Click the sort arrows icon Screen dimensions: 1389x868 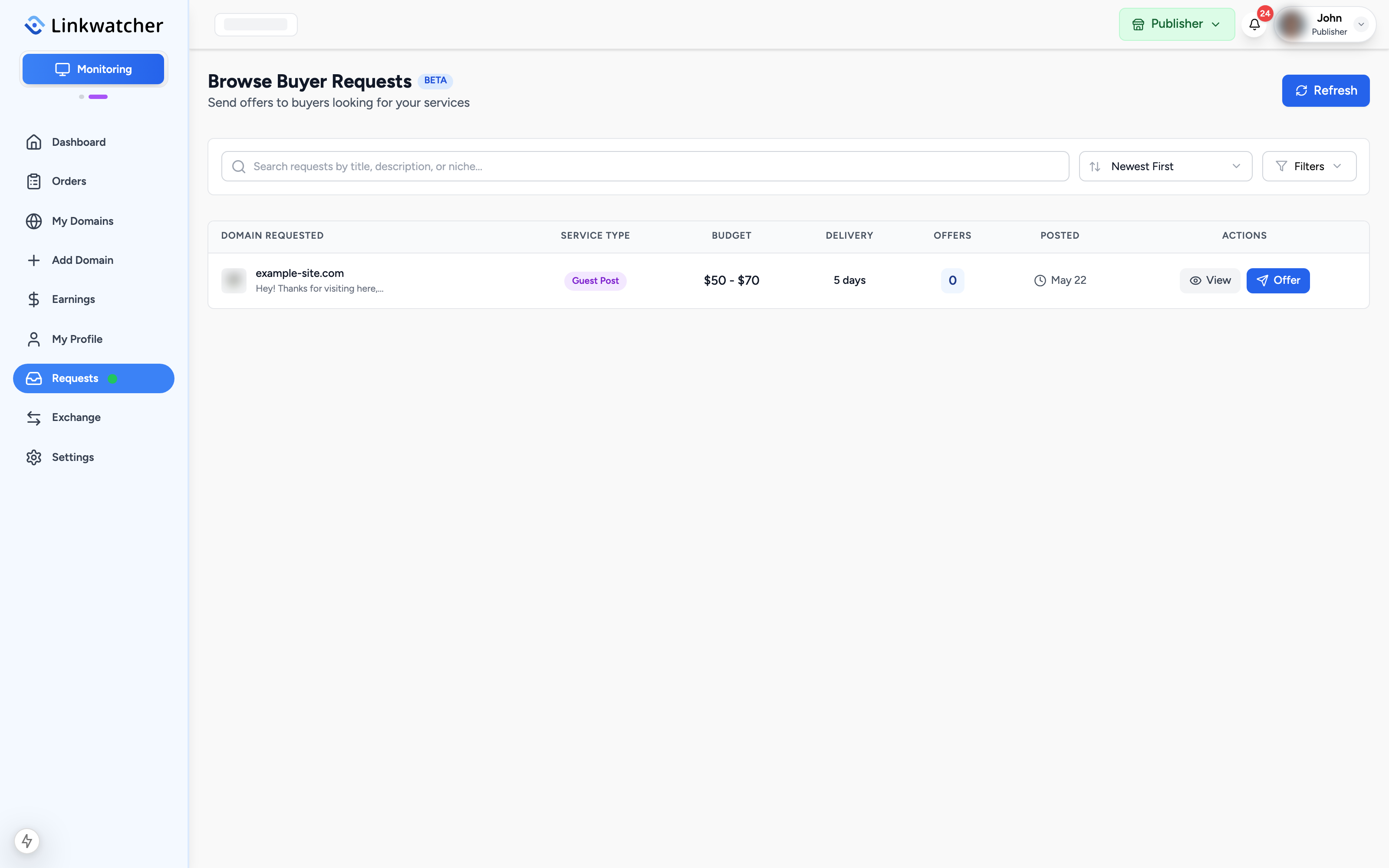(x=1095, y=167)
